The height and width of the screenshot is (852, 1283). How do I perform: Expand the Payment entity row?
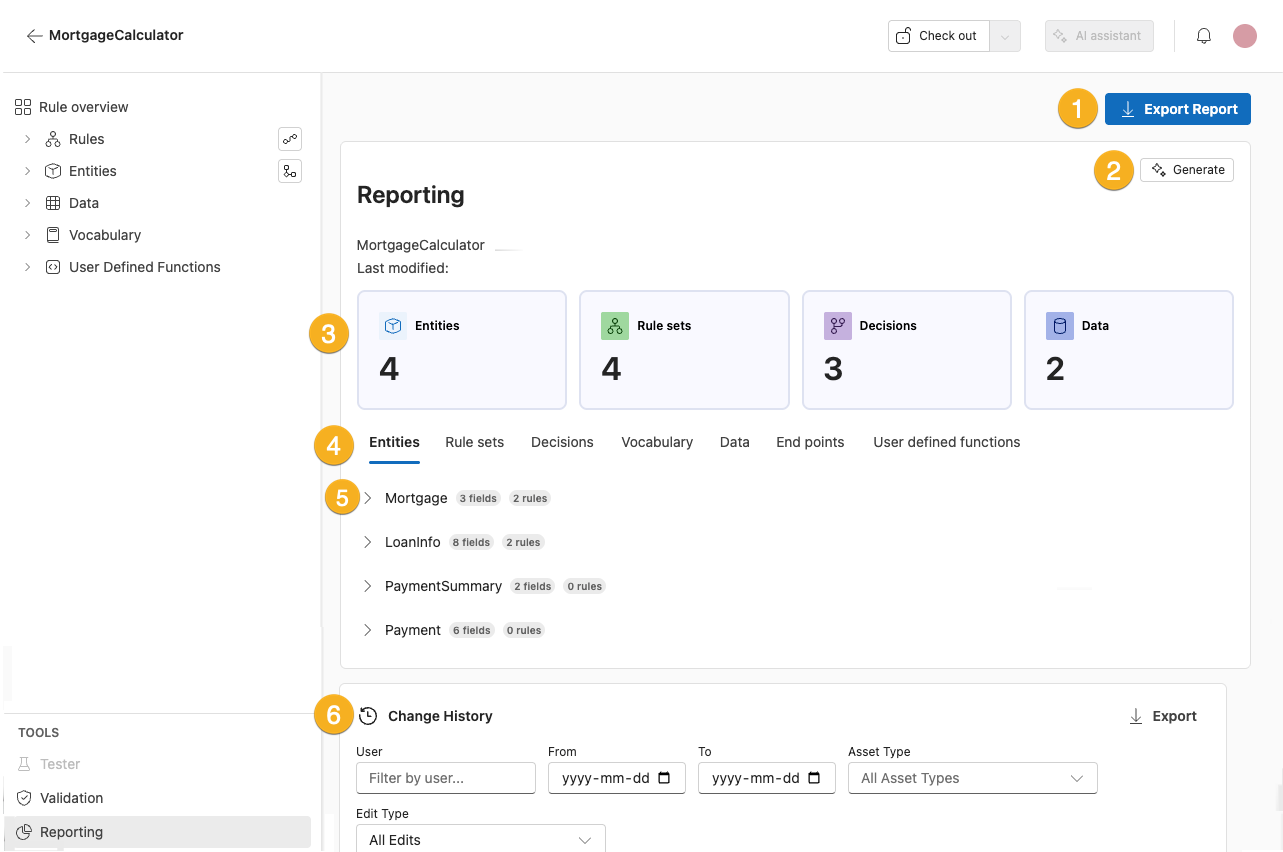pos(367,630)
